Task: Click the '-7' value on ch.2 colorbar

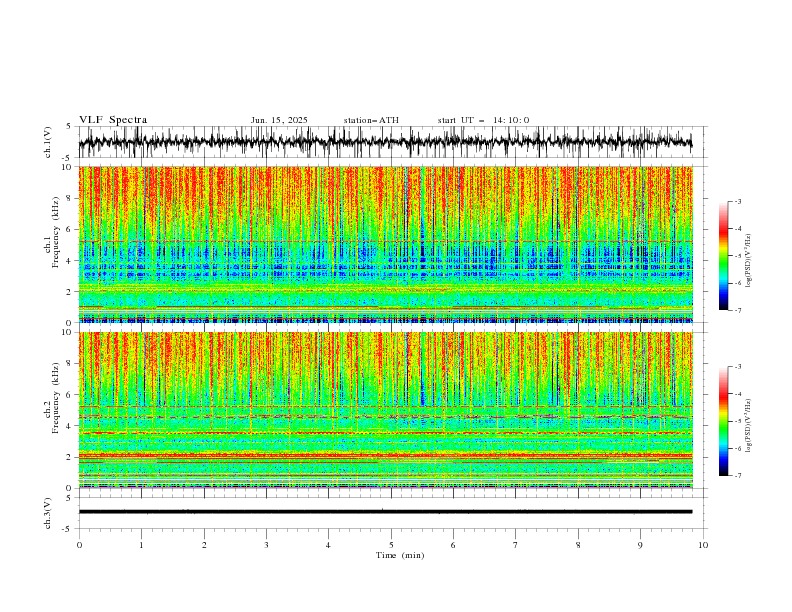Action: (737, 476)
